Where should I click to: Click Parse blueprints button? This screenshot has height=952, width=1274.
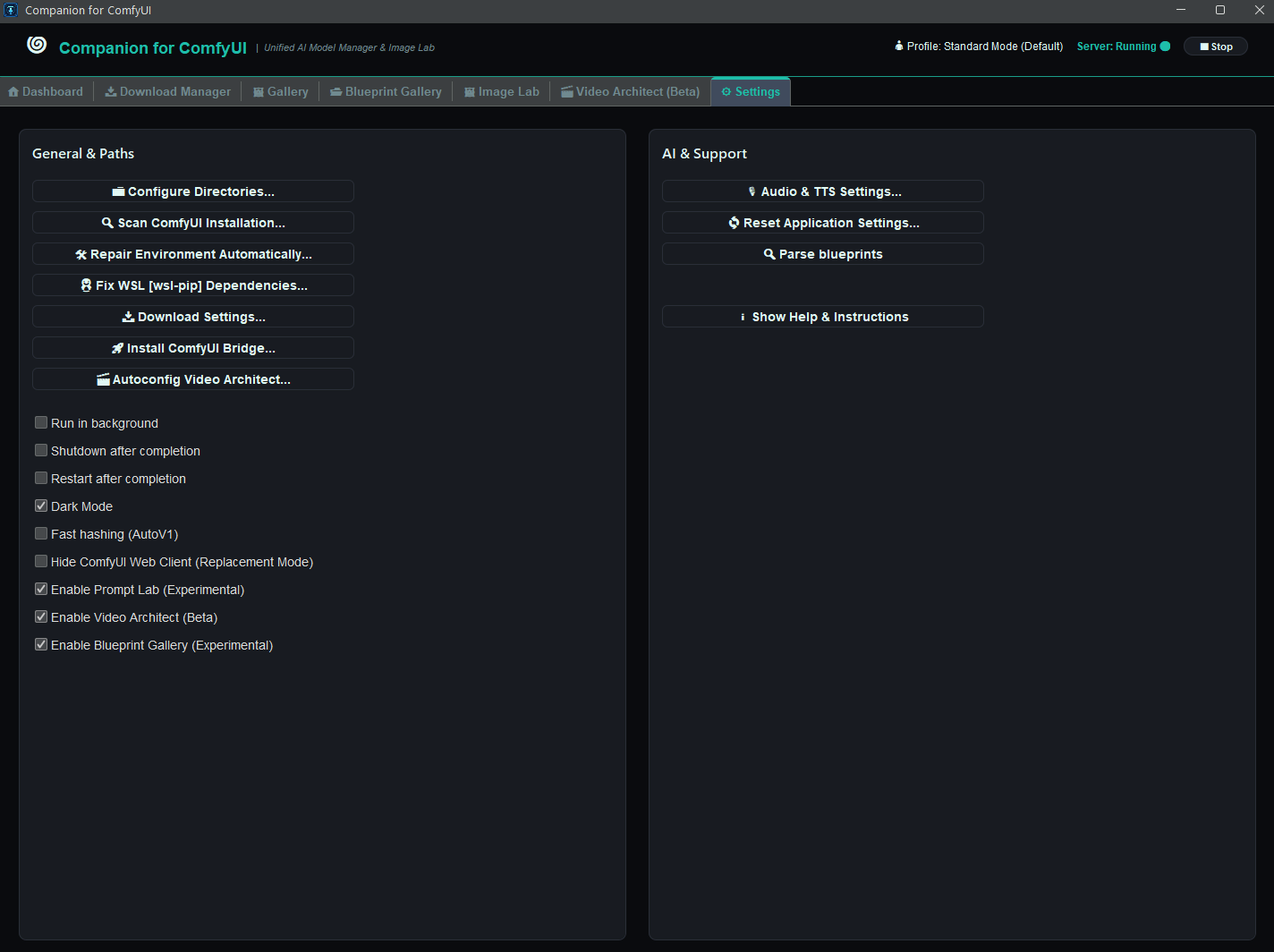point(823,254)
